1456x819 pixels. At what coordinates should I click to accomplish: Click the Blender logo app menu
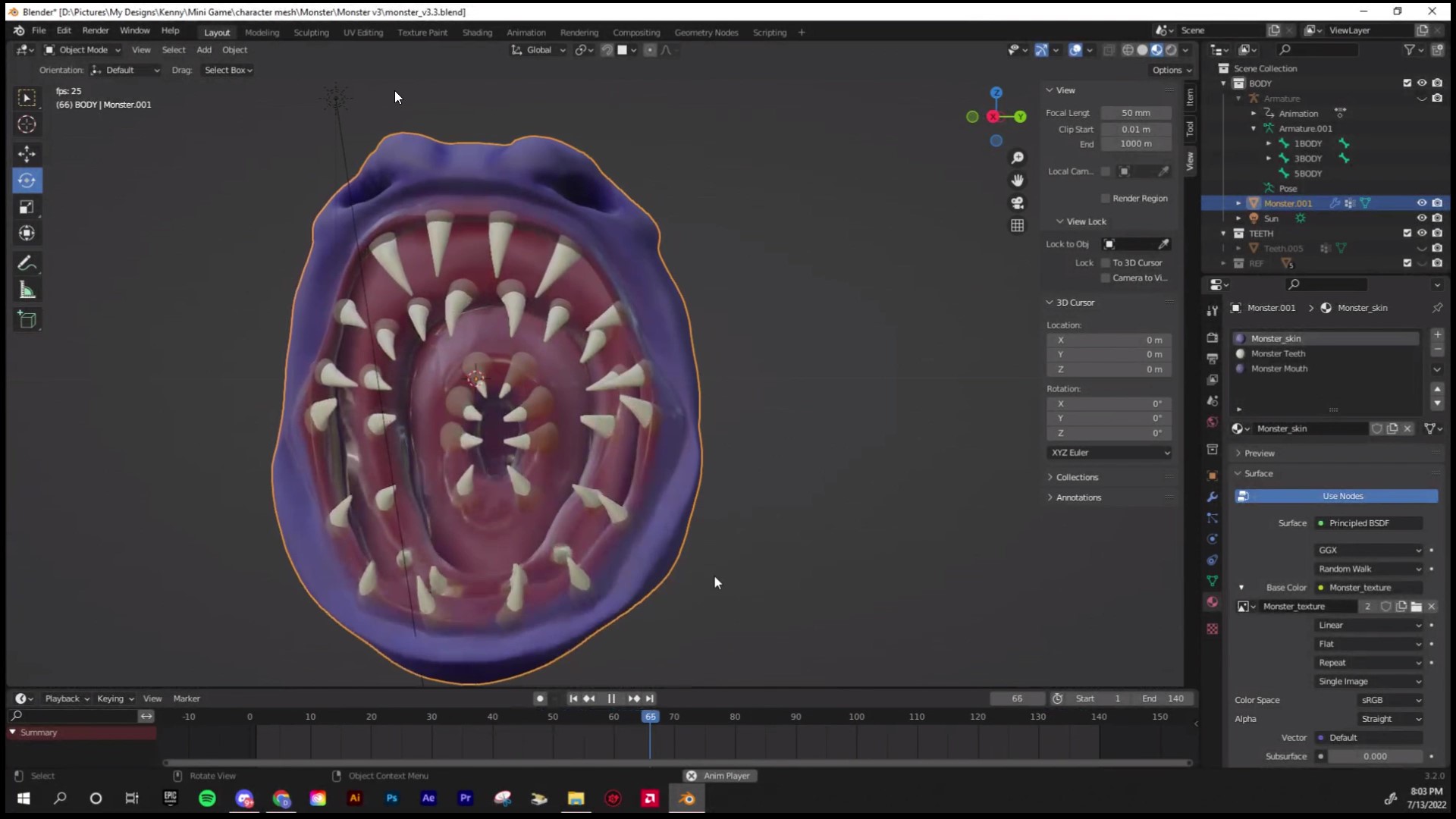click(18, 31)
